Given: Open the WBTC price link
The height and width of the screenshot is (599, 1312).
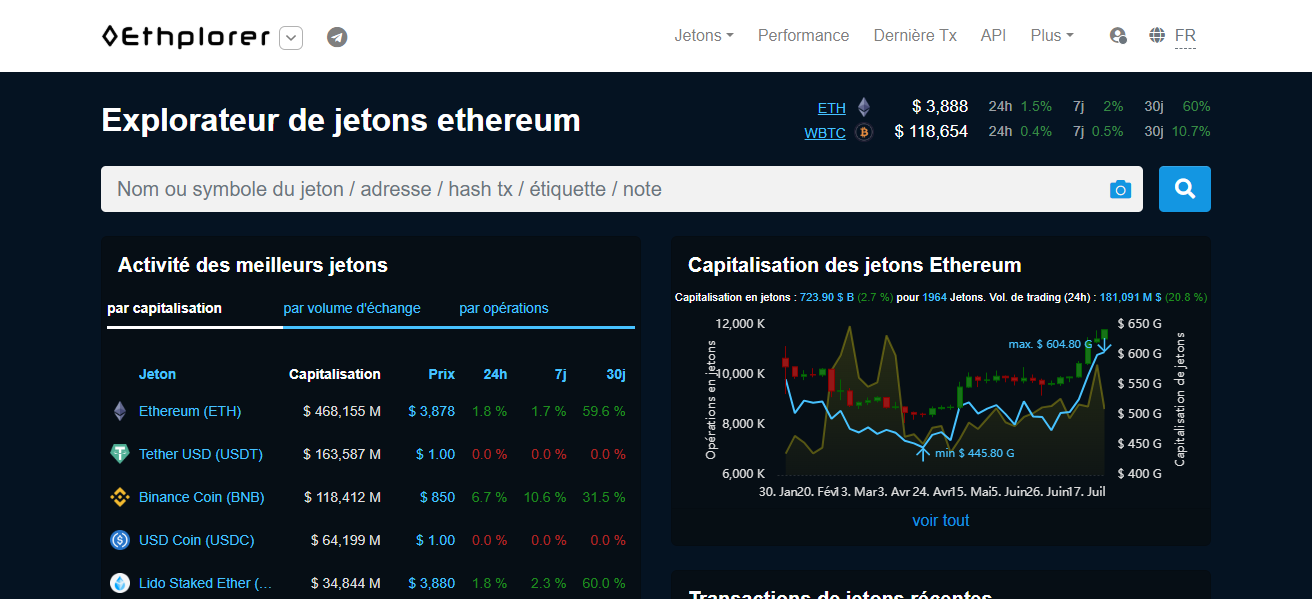Looking at the screenshot, I should coord(825,132).
